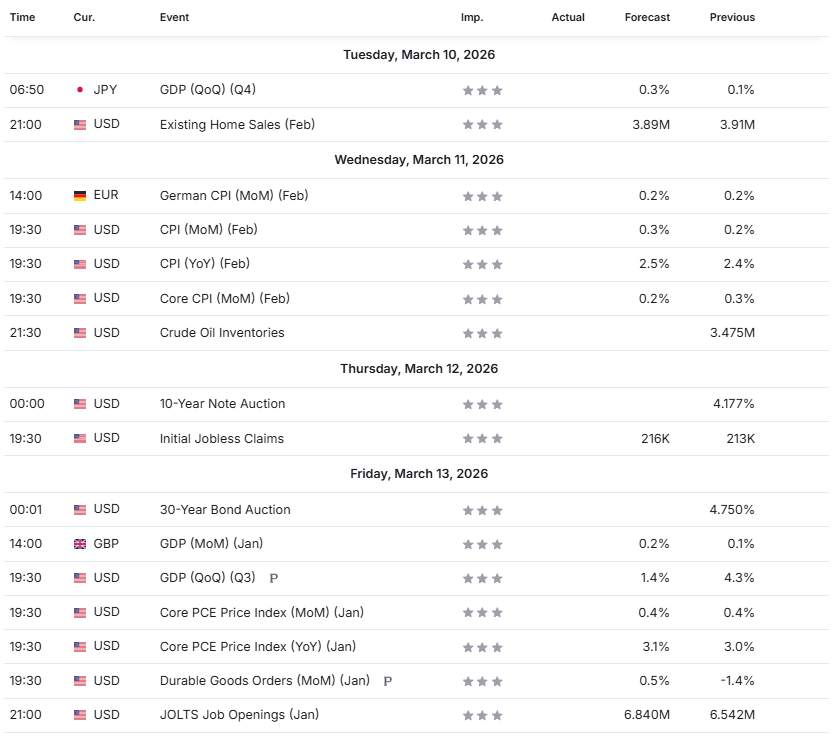Click the Japan flag icon beside JPY

coord(80,90)
